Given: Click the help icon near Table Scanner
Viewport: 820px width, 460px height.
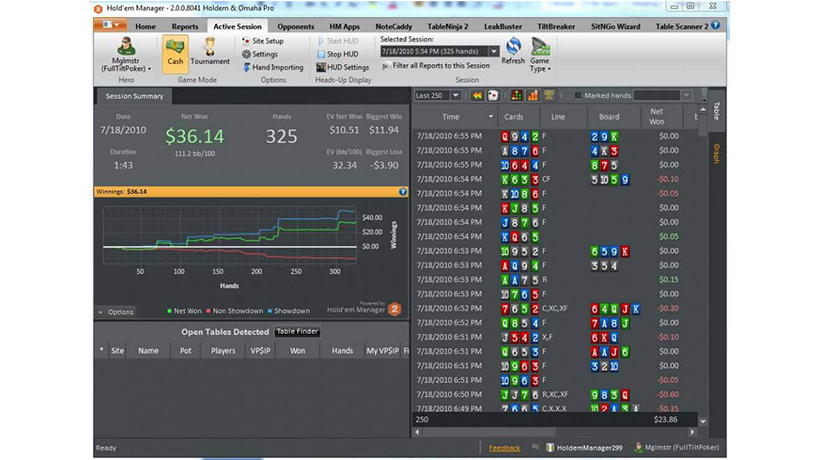Looking at the screenshot, I should (x=715, y=25).
